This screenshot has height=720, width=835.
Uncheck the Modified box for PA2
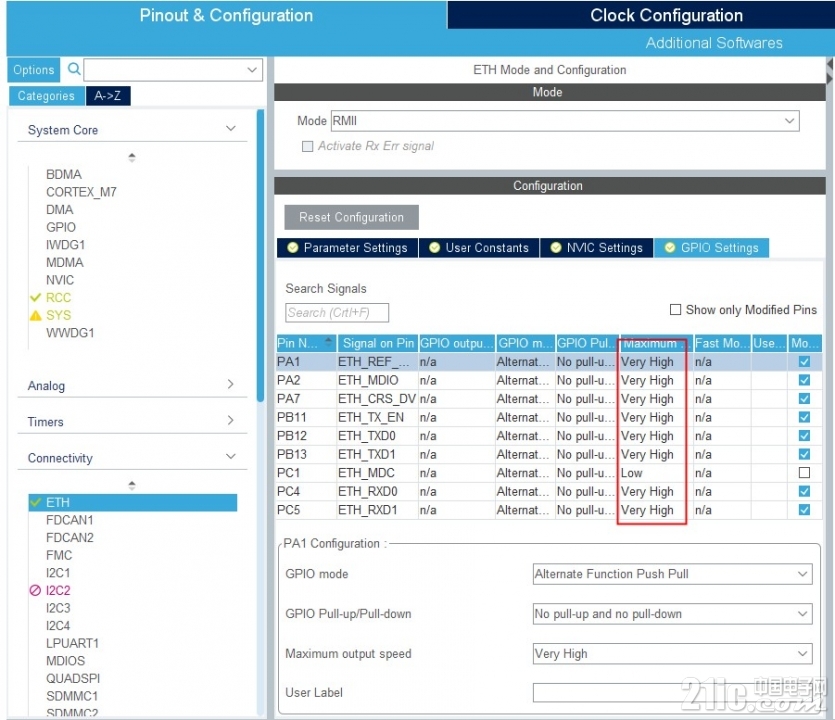(x=804, y=380)
